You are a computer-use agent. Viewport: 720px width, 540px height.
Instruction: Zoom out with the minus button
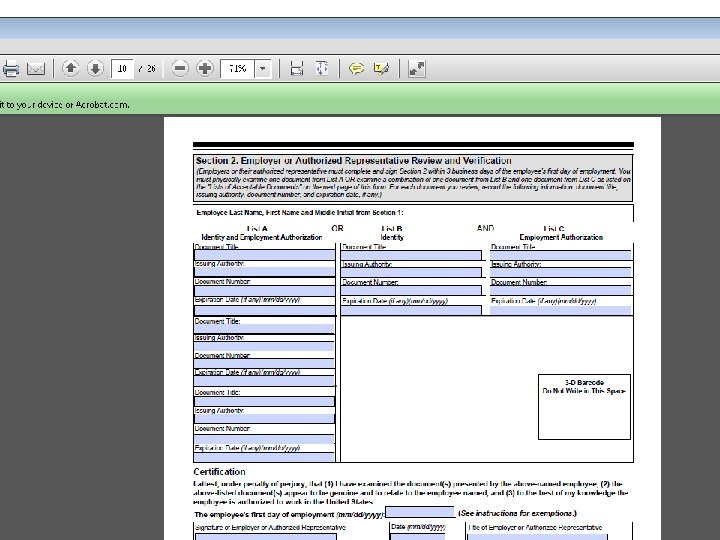click(x=180, y=68)
